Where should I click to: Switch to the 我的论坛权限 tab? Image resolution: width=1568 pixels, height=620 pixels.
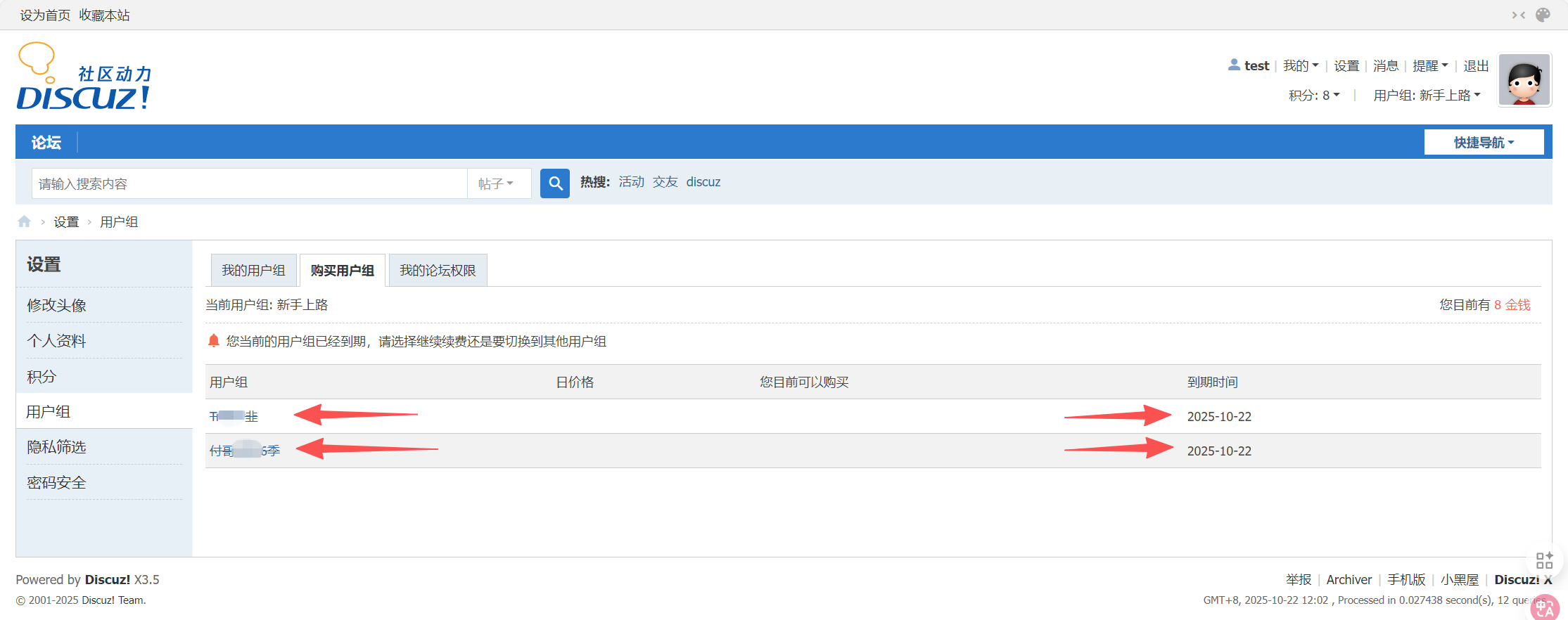click(438, 271)
